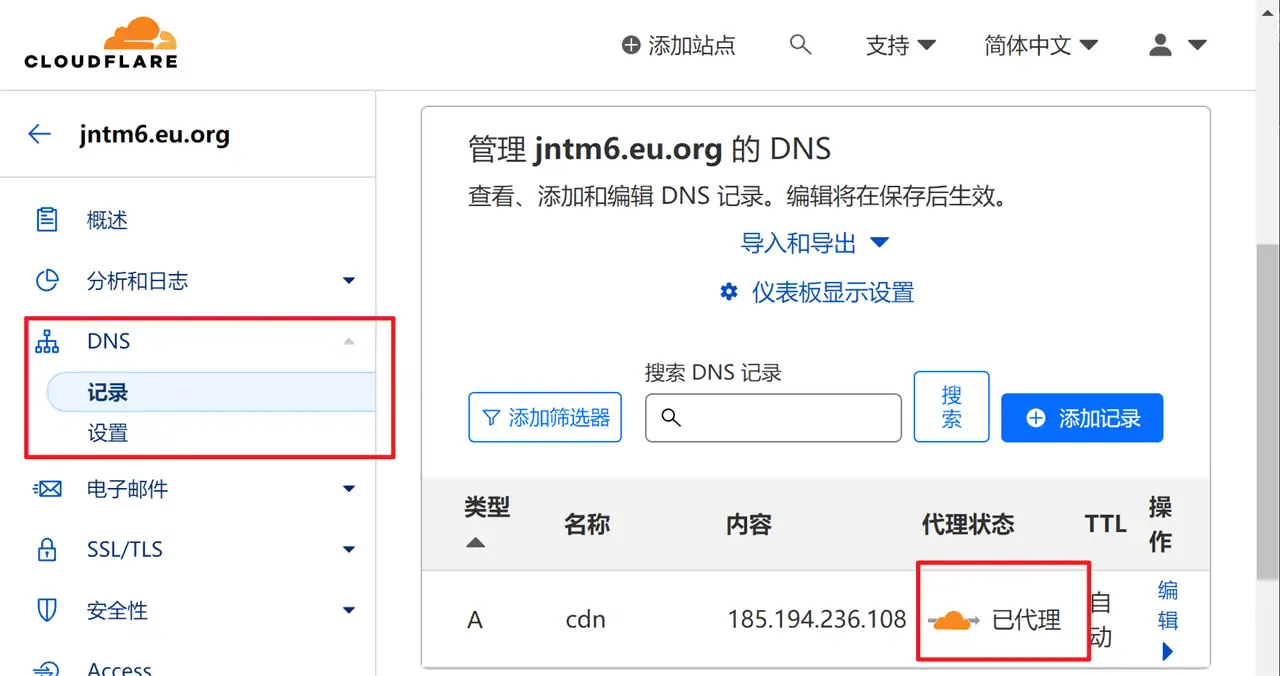
Task: Click the Cloudflare logo
Action: [x=101, y=43]
